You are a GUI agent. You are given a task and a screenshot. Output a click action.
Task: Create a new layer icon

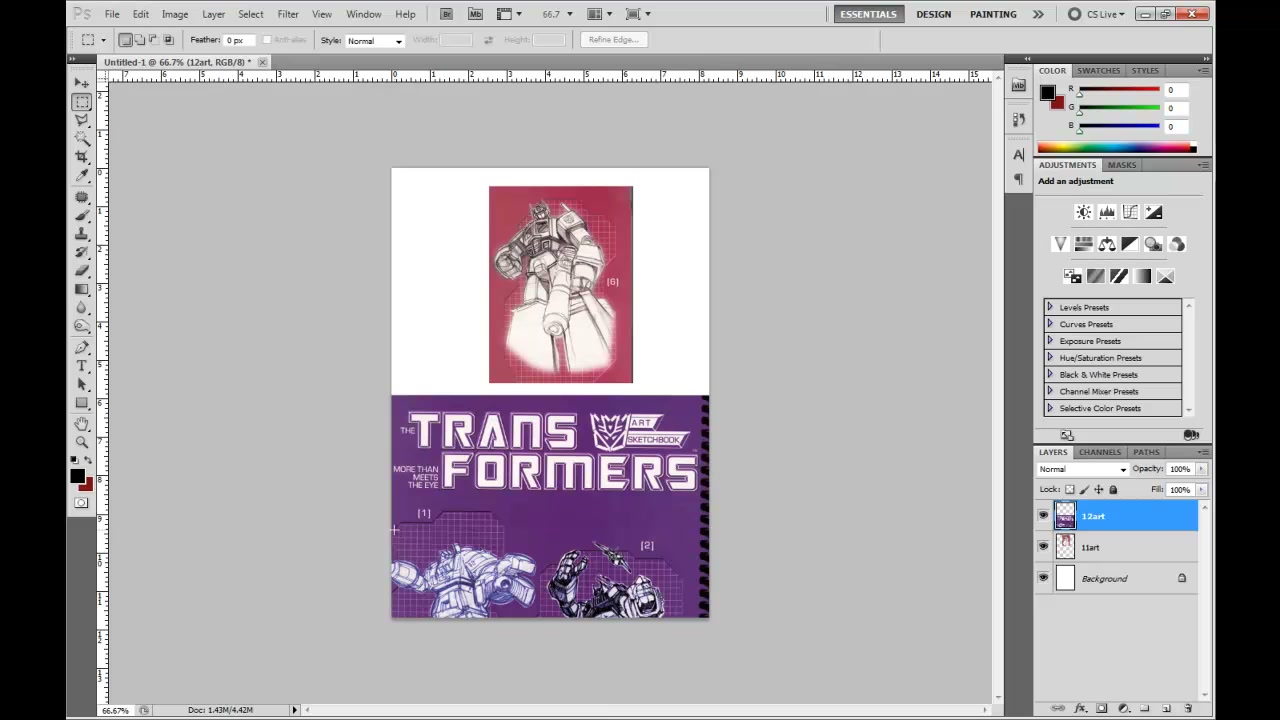click(x=1166, y=708)
